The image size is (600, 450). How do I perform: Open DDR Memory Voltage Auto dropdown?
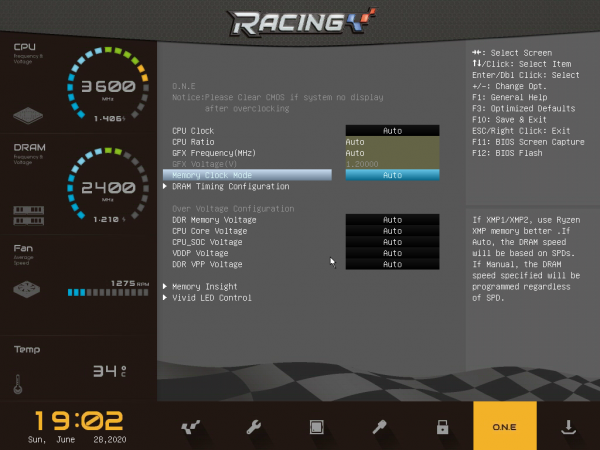[x=392, y=220]
